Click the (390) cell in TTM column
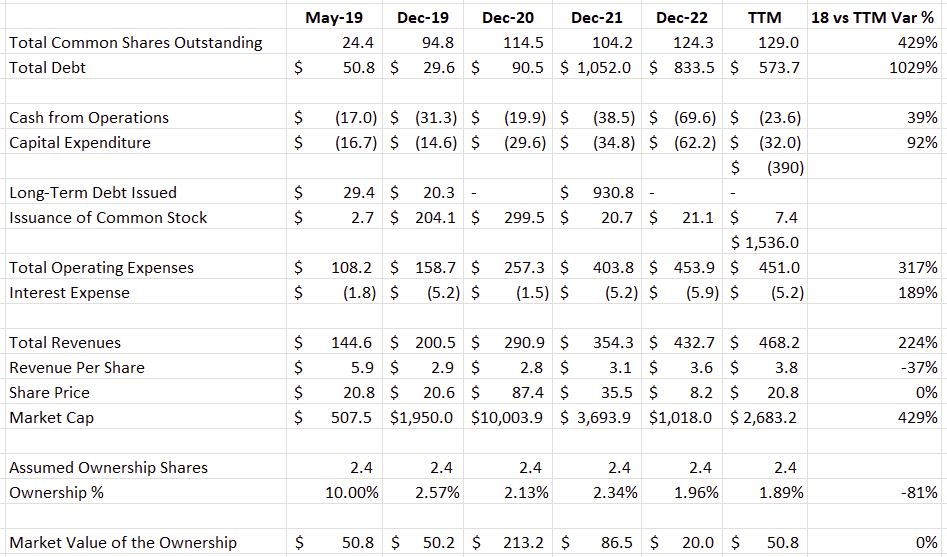This screenshot has height=557, width=947. click(x=783, y=168)
